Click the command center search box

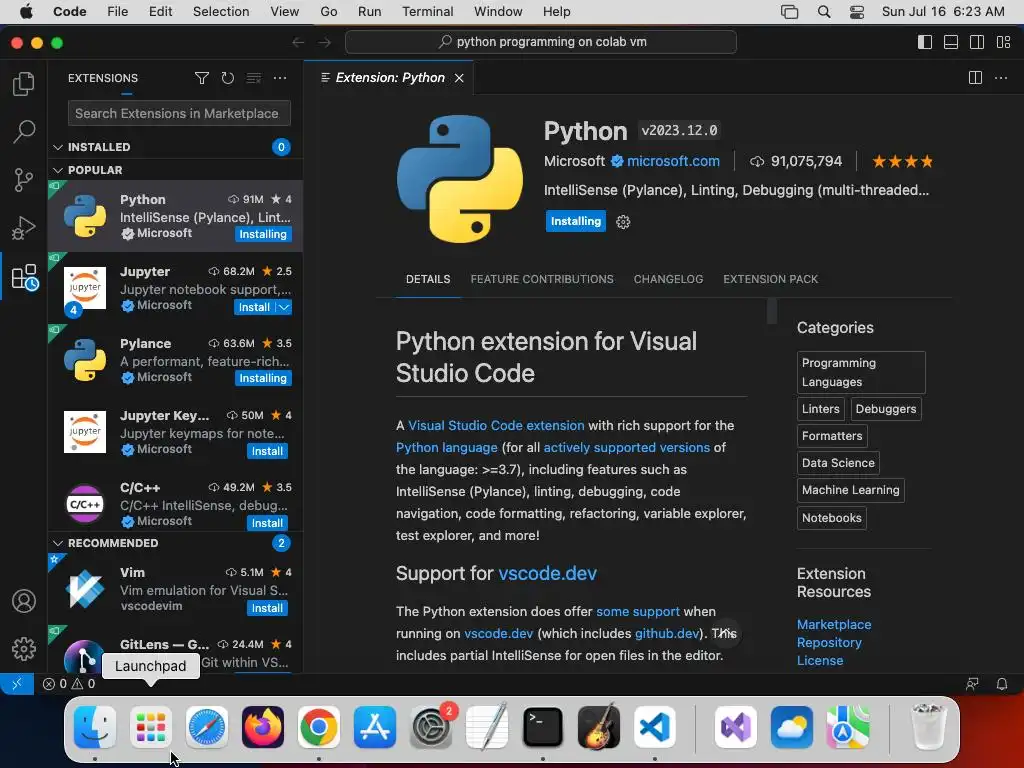[541, 42]
